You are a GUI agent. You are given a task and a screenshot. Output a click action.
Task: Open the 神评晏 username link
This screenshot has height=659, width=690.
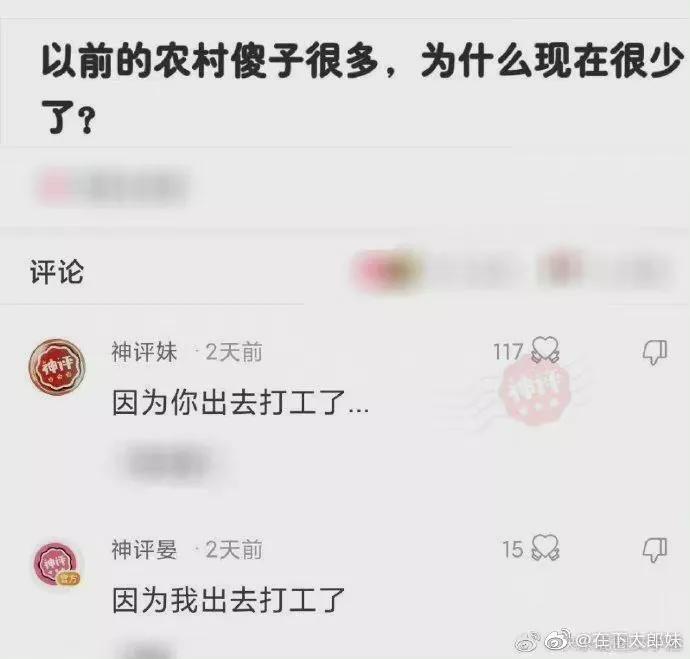click(x=144, y=550)
